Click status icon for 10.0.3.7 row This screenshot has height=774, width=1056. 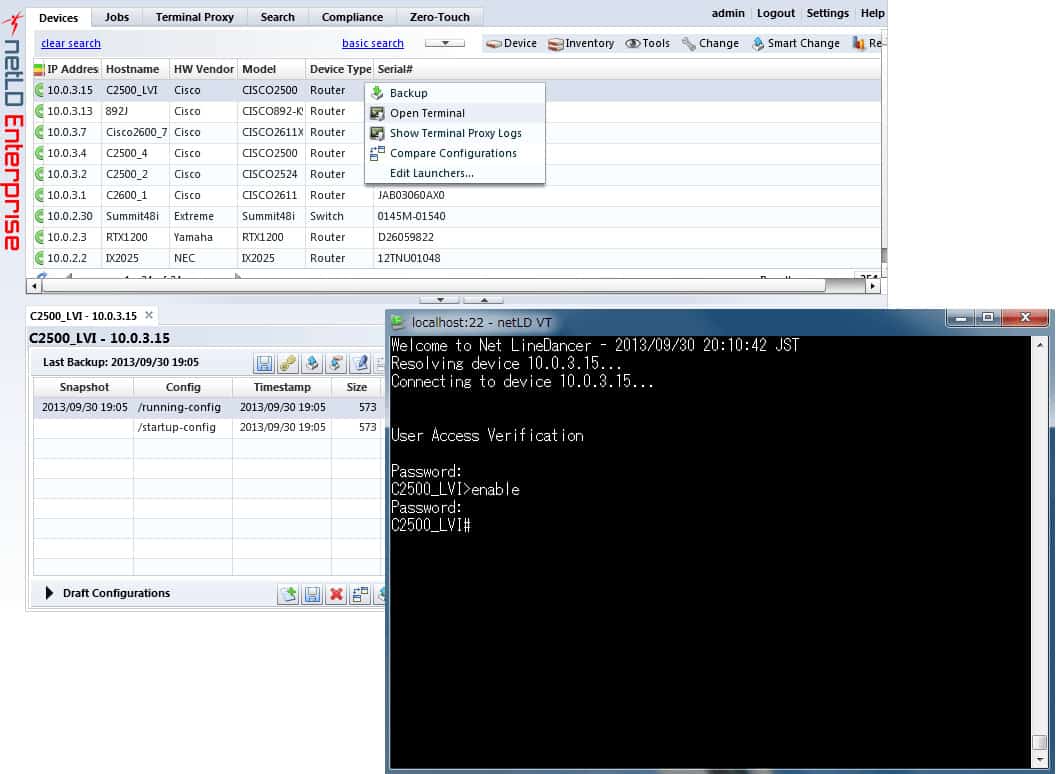coord(39,132)
